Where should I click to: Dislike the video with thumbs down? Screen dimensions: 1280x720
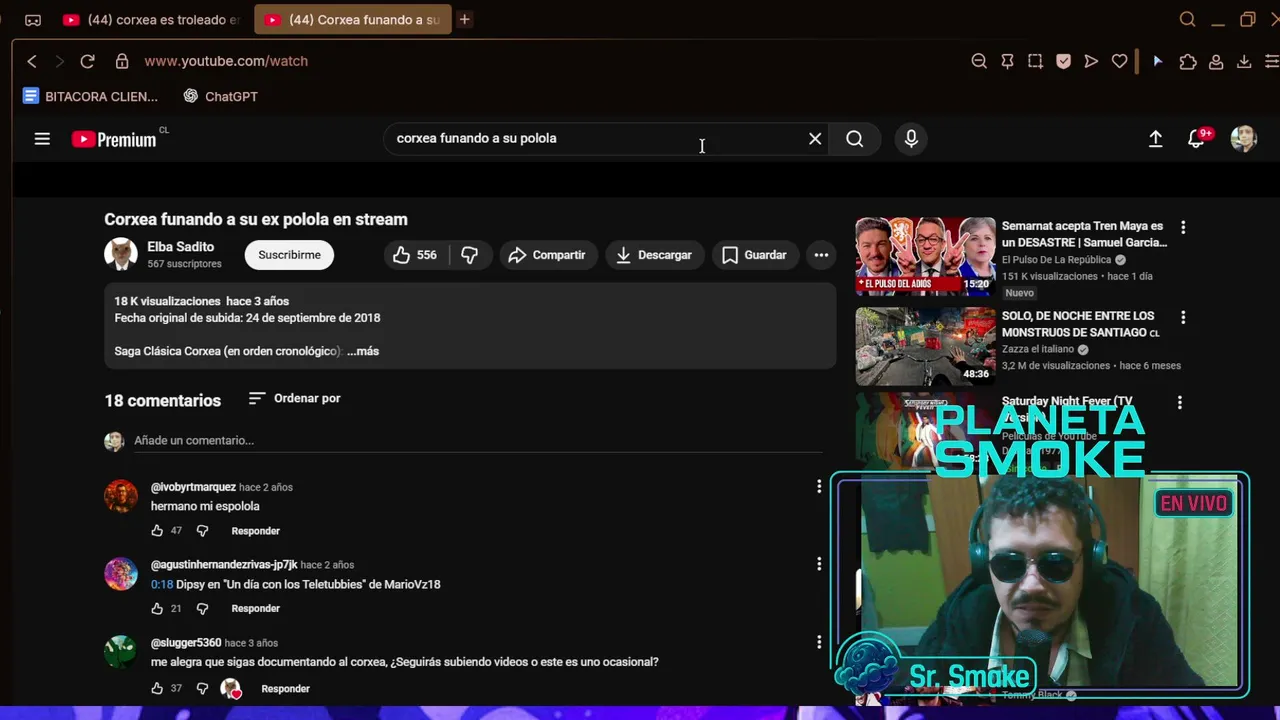469,255
